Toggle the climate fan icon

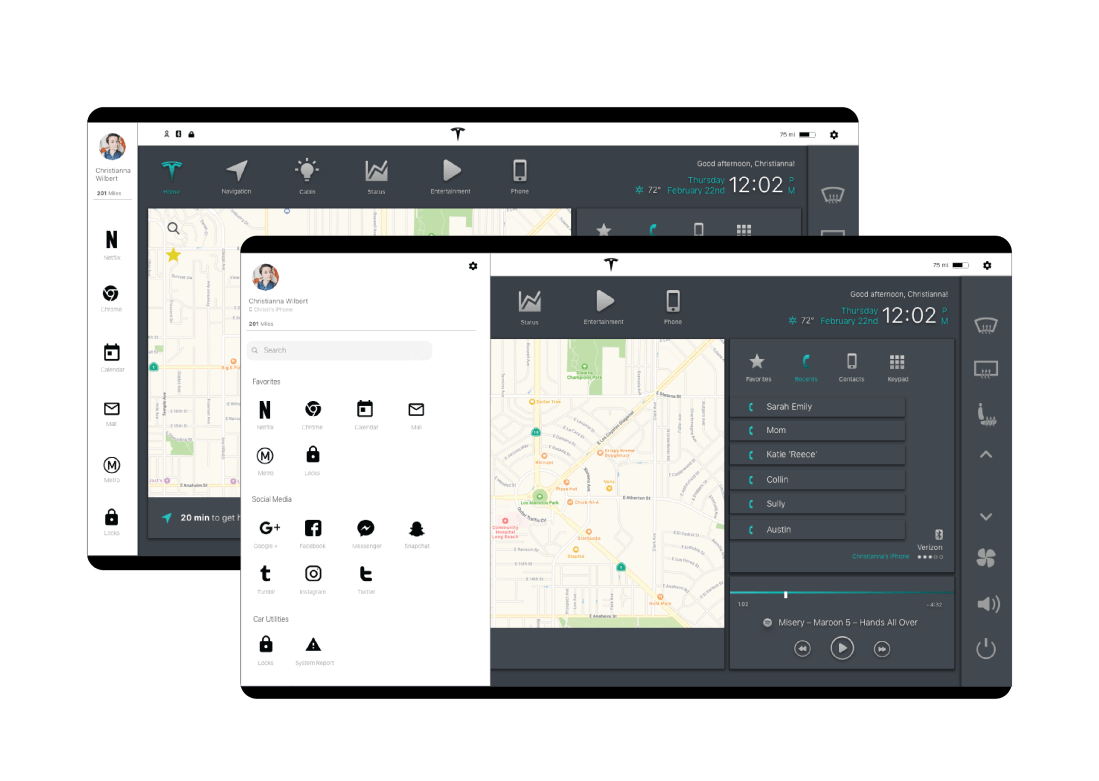point(986,559)
